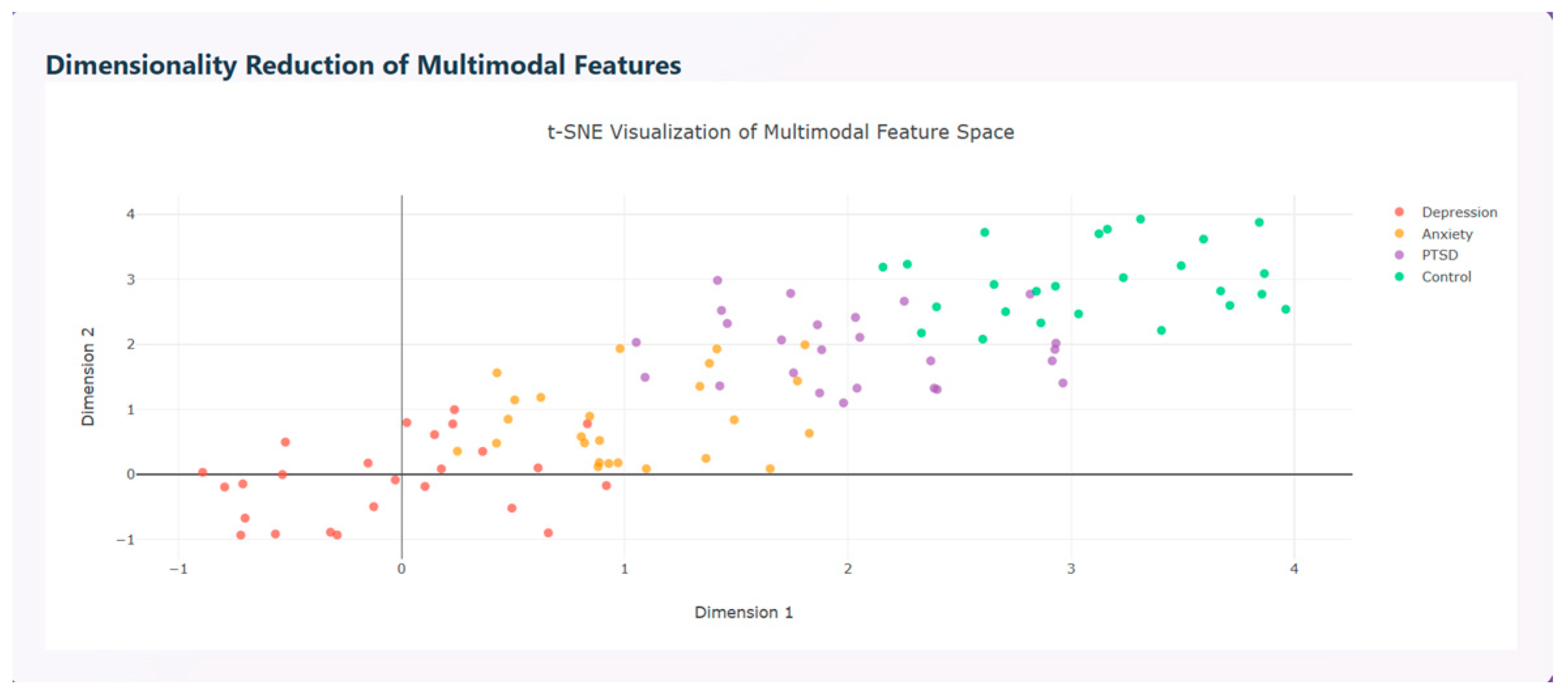Toggle the Depression trace via legend label
This screenshot has width=1568, height=696.
1459,212
